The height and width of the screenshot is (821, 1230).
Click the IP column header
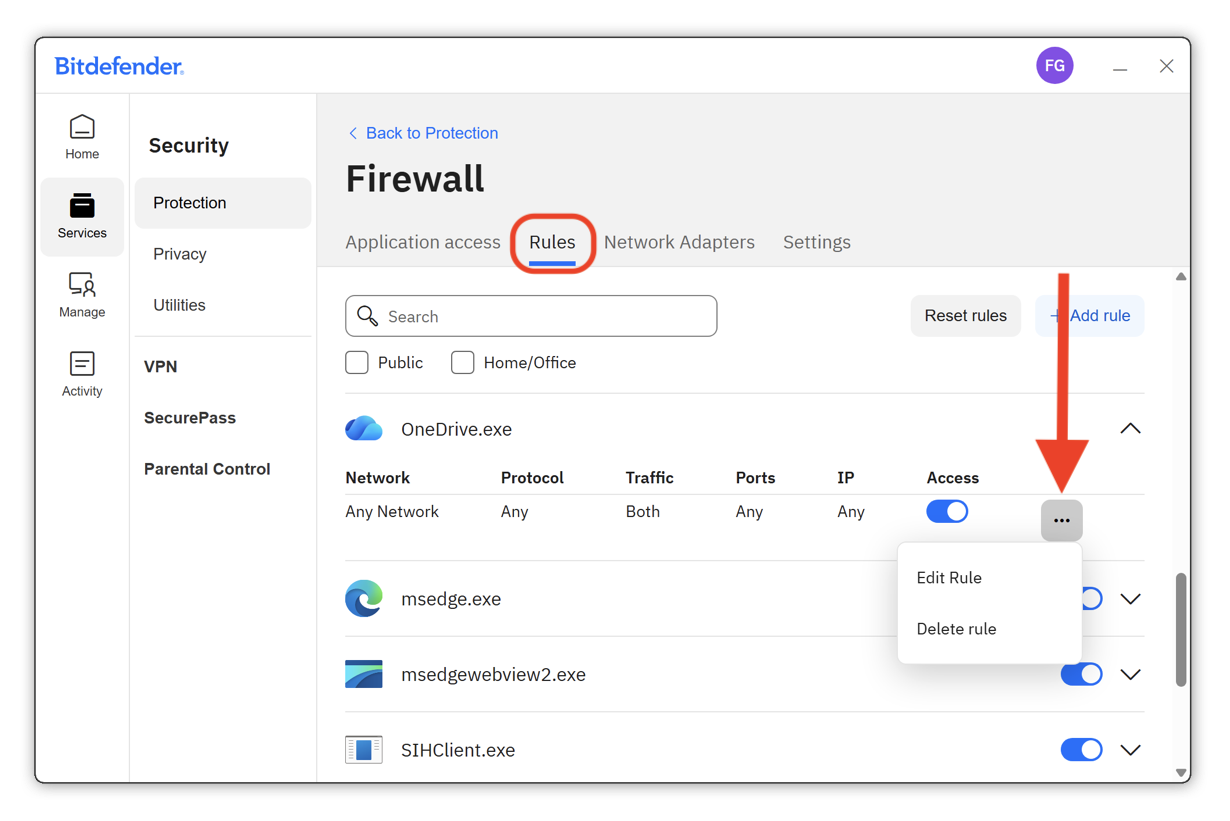pyautogui.click(x=845, y=478)
